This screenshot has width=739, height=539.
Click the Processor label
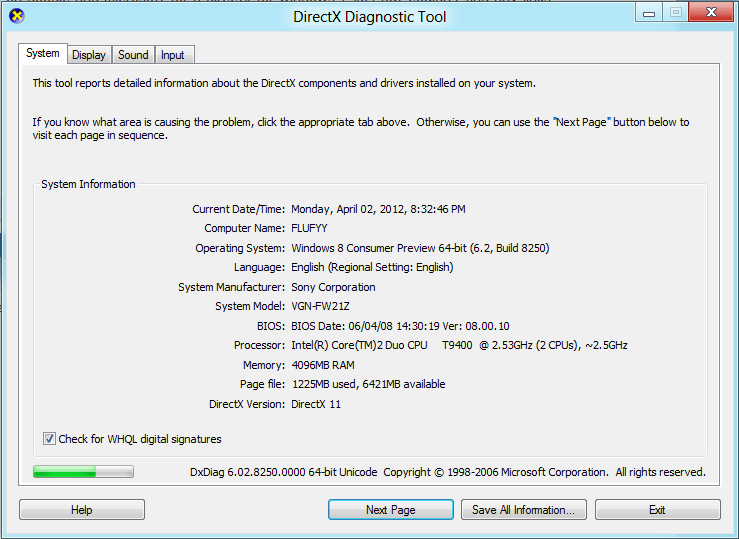(x=259, y=345)
